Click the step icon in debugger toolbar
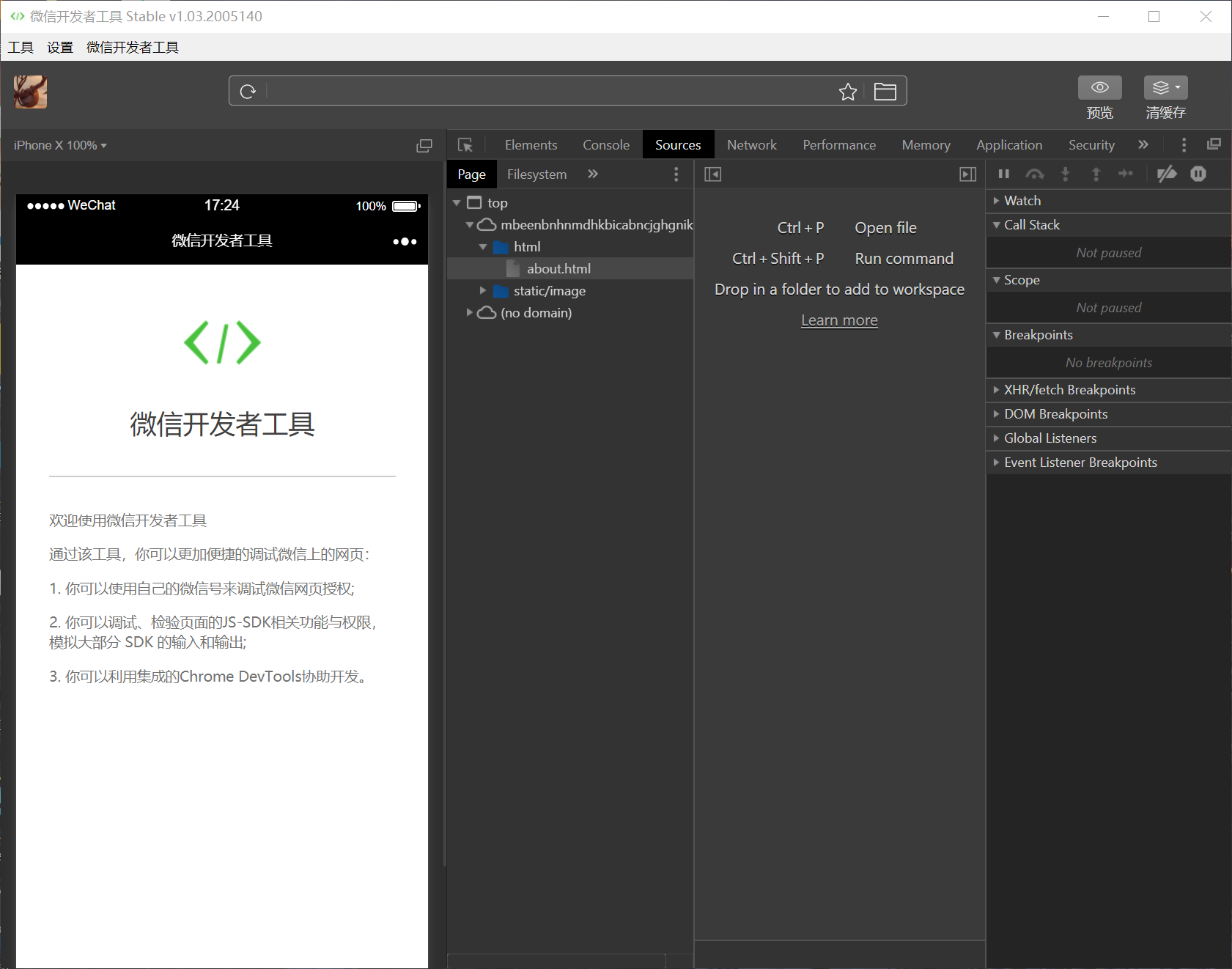The height and width of the screenshot is (969, 1232). (x=1126, y=174)
